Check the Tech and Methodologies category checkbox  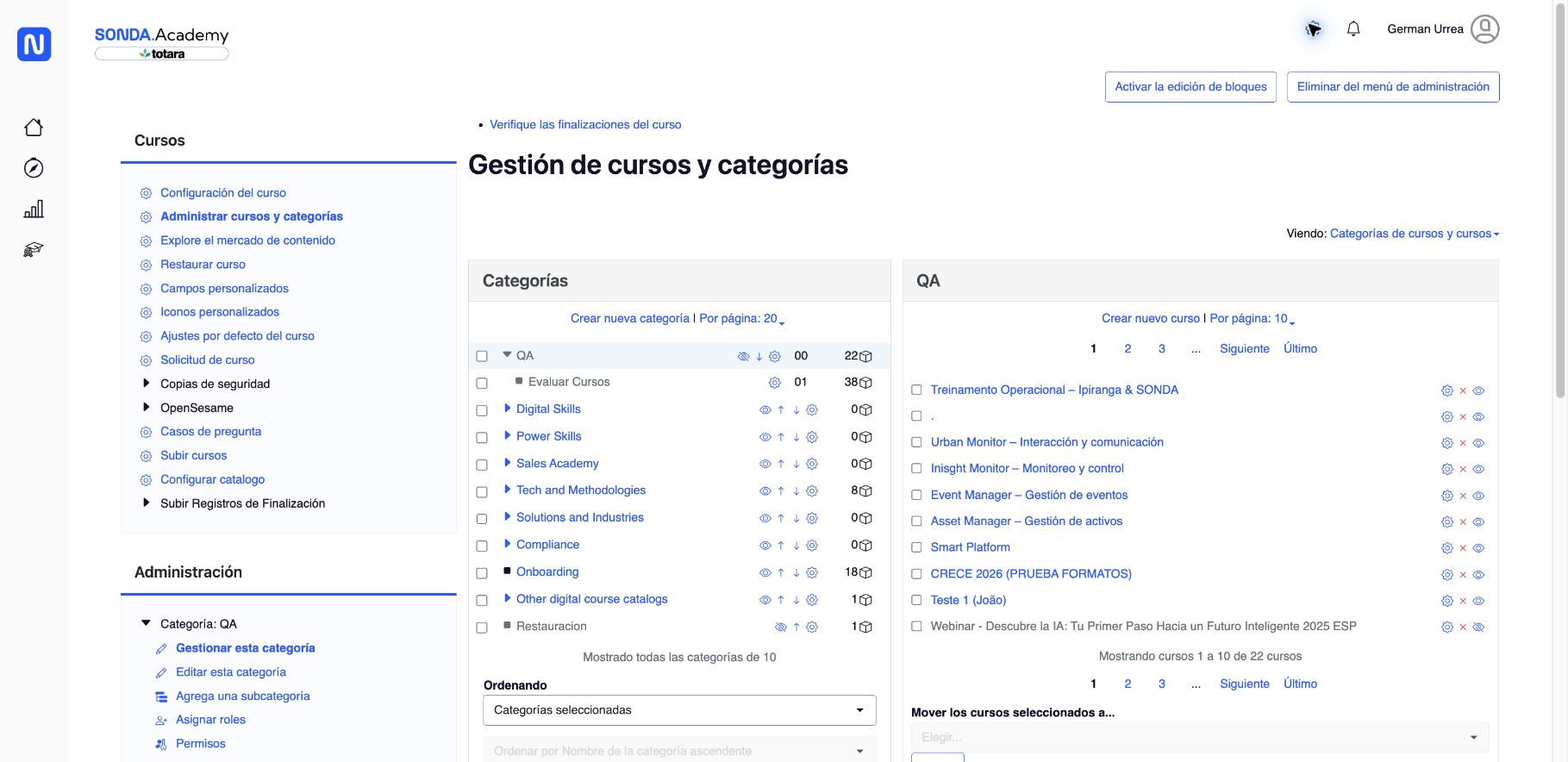[482, 492]
